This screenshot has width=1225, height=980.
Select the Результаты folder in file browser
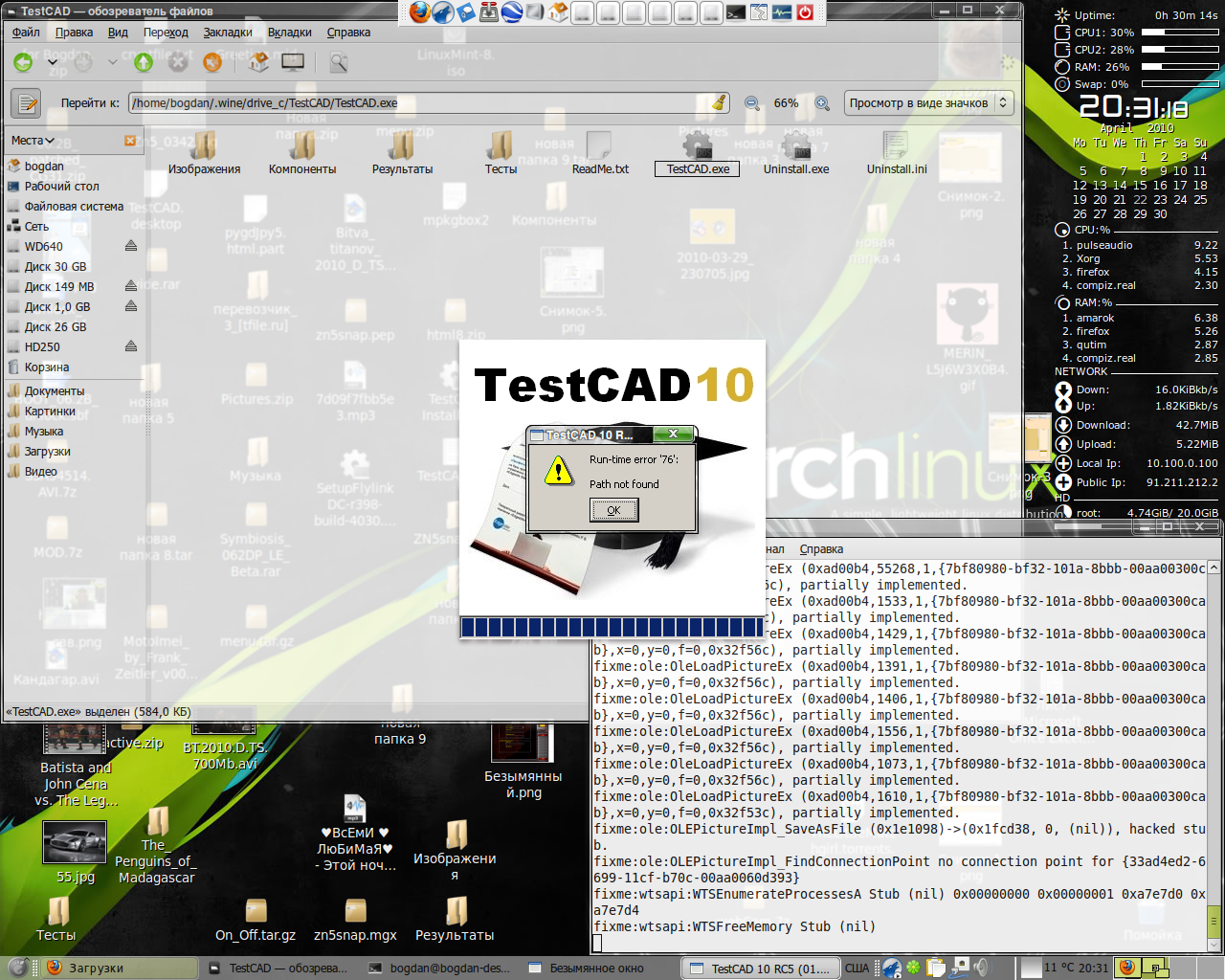point(402,154)
